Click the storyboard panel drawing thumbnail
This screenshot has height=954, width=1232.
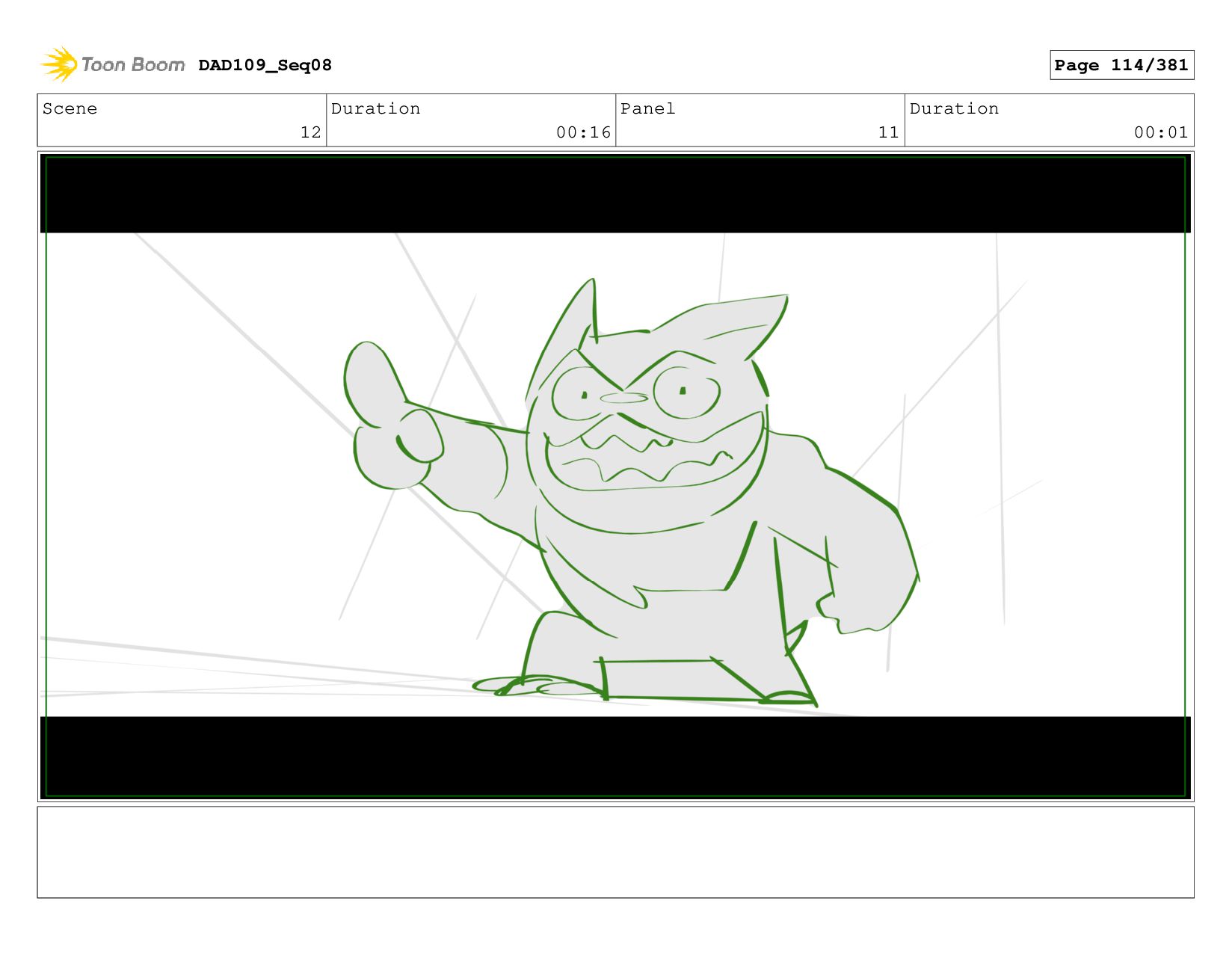coord(615,476)
